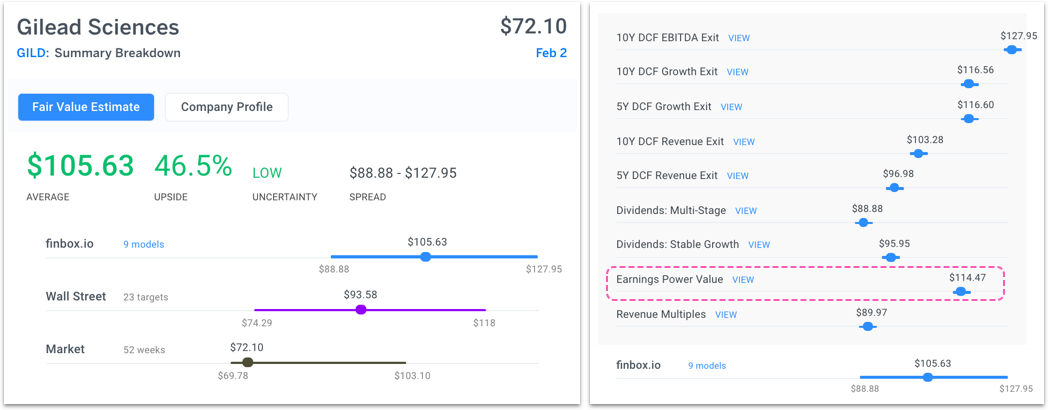Image resolution: width=1048 pixels, height=410 pixels.
Task: Click the Wall Street $93.58 purple marker
Action: click(x=361, y=309)
